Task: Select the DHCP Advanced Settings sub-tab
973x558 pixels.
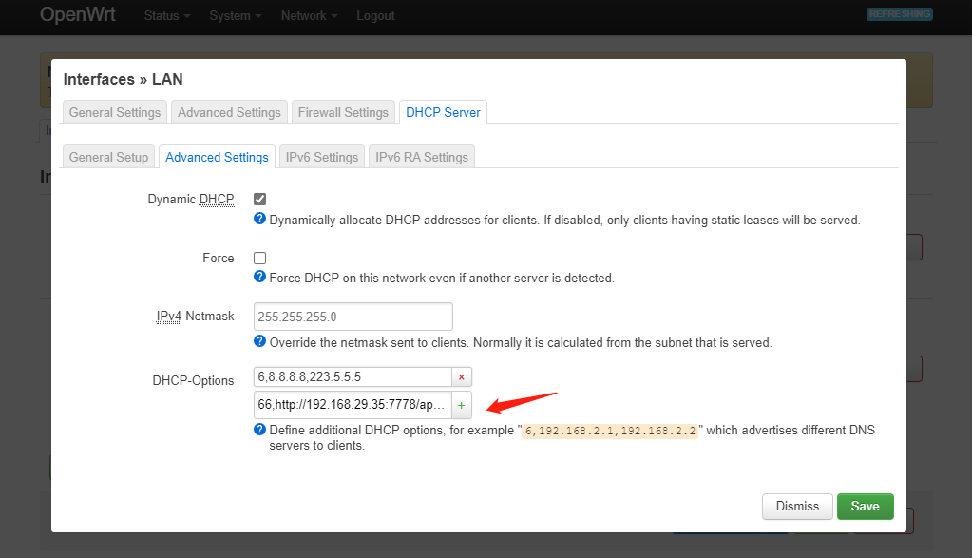Action: pyautogui.click(x=217, y=157)
